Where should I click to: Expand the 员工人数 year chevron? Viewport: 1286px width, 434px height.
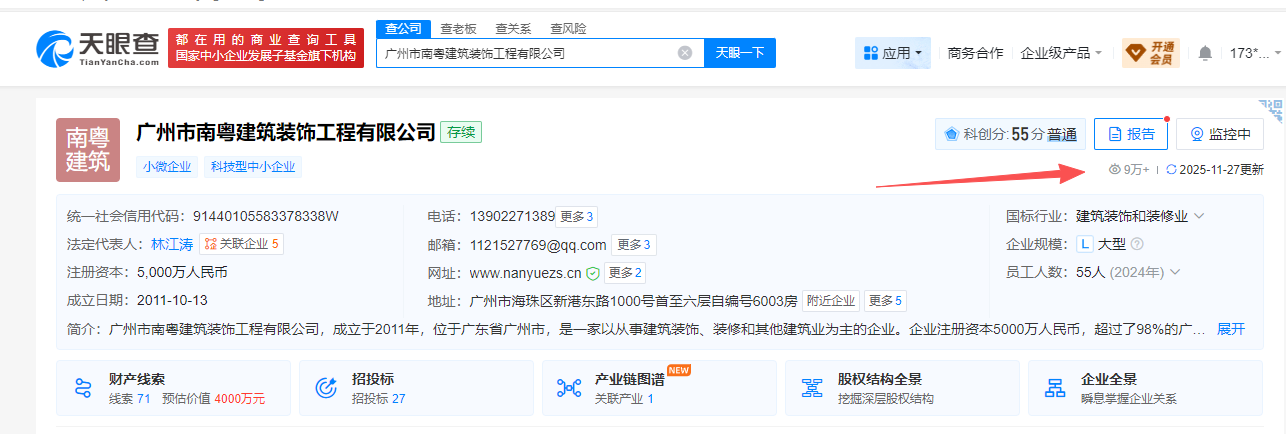tap(1175, 272)
